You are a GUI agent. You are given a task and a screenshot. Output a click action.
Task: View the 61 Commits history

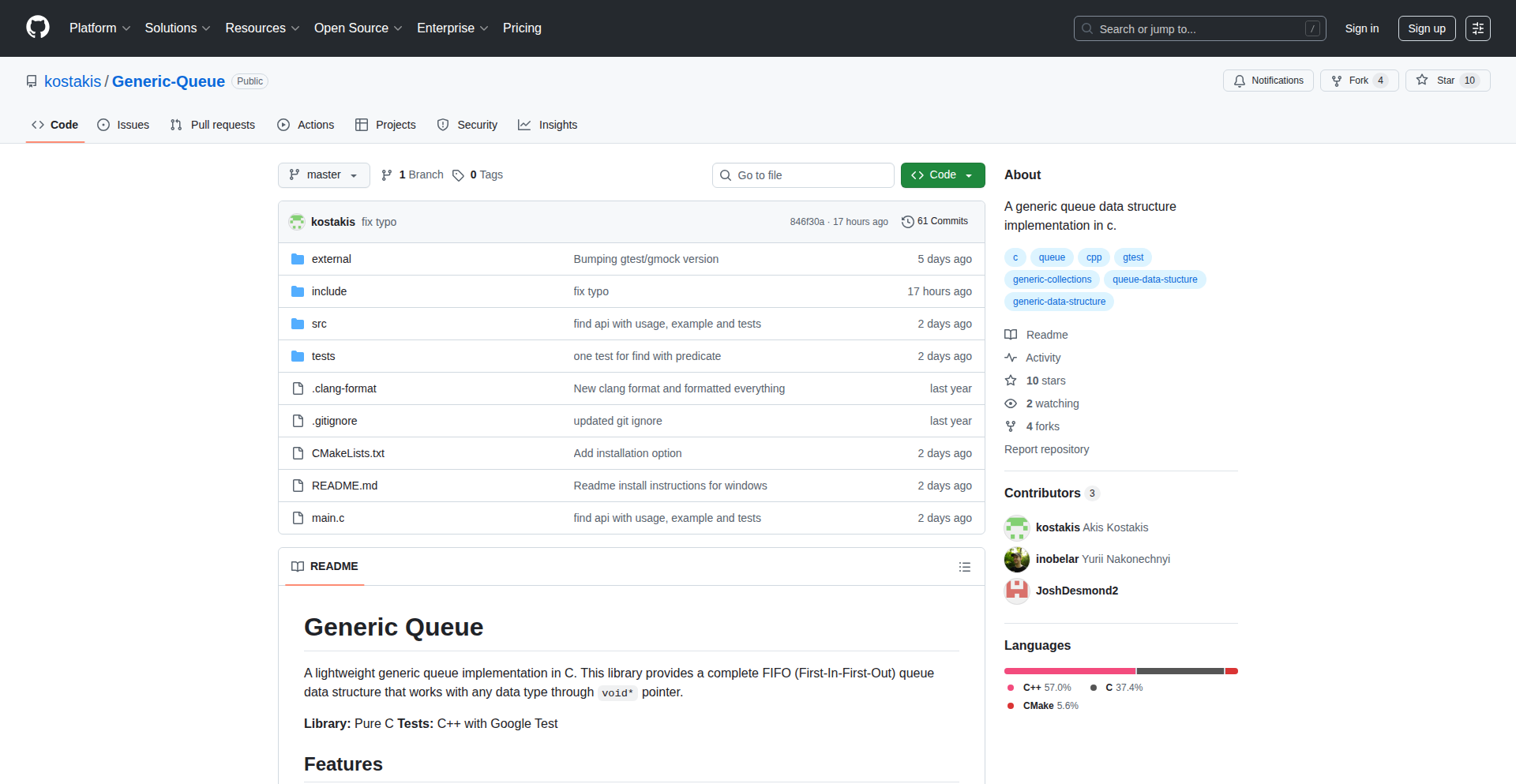point(935,222)
